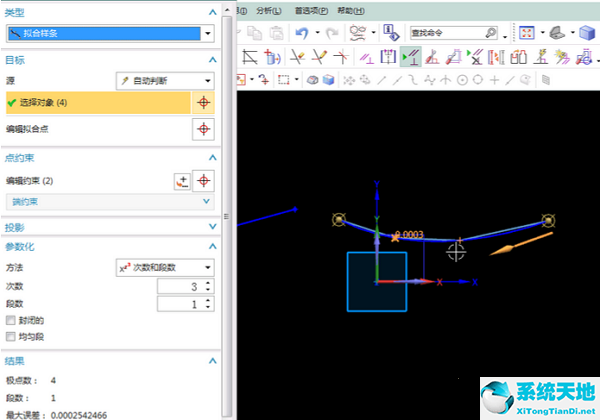600x420 pixels.
Task: Click the add existing curves icon
Action: pos(272,57)
